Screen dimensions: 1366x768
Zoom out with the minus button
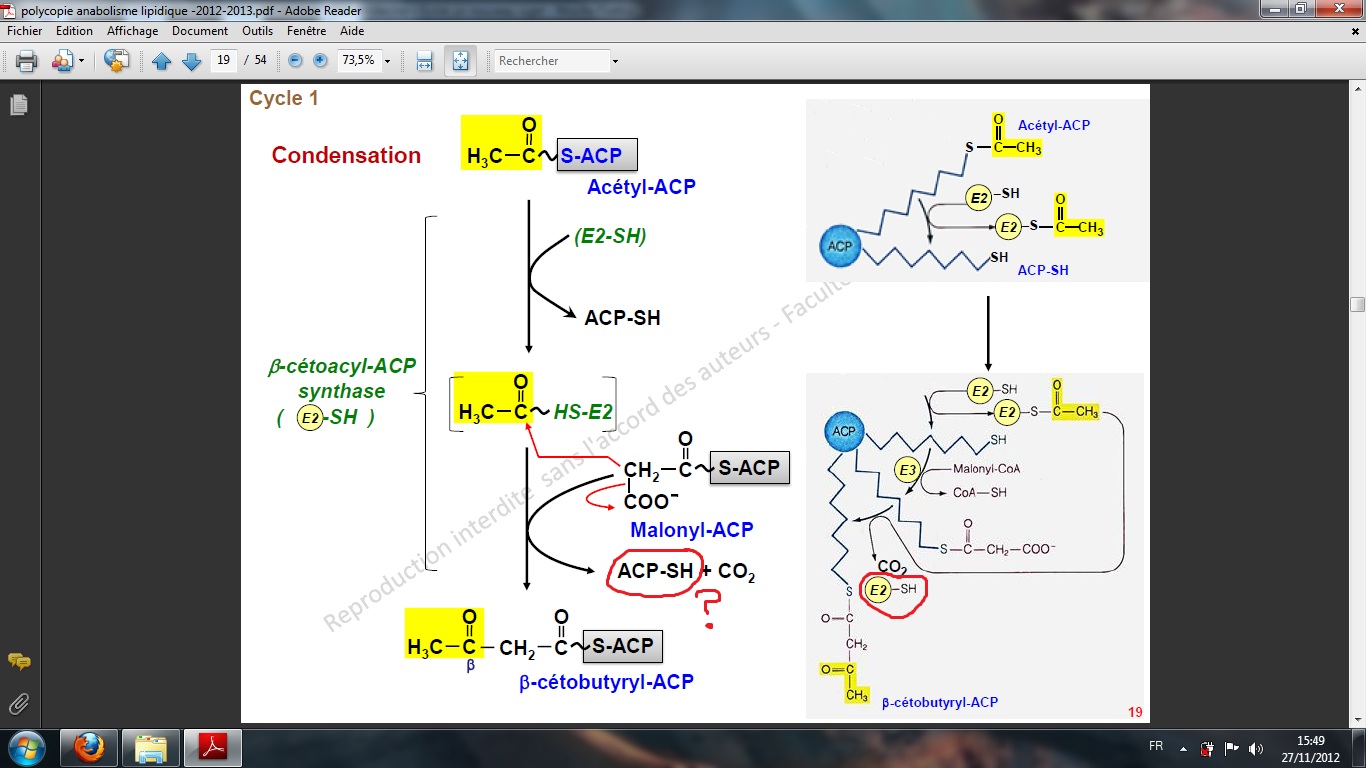click(295, 61)
